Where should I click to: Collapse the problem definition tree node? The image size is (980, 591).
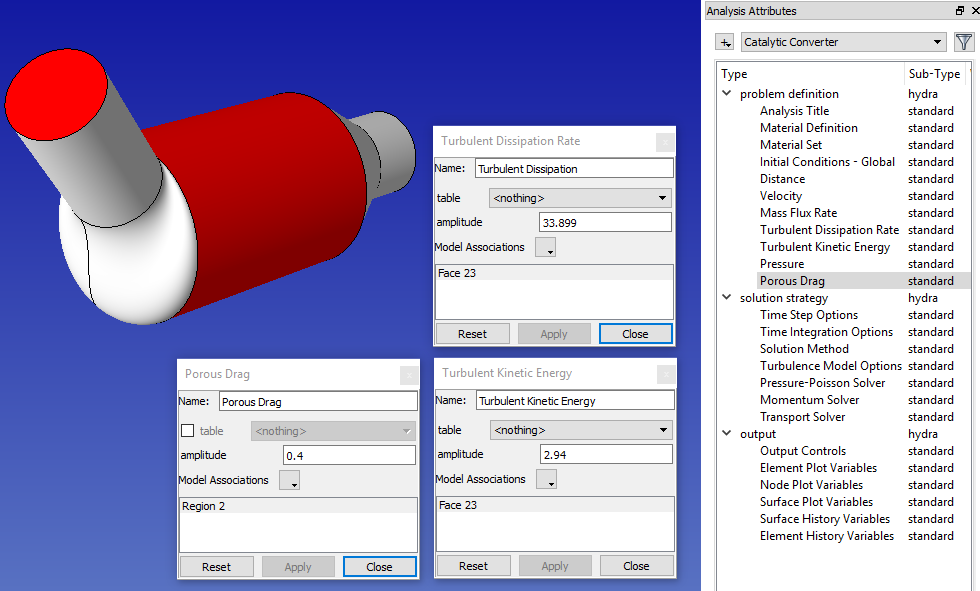pyautogui.click(x=727, y=94)
